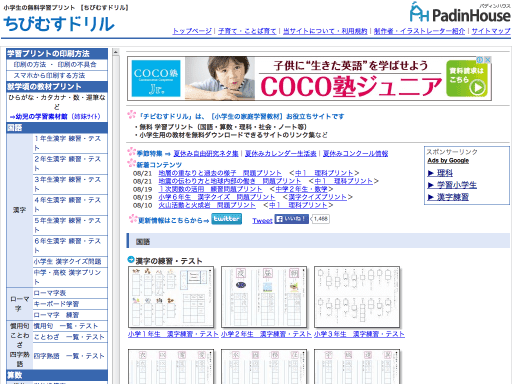Screen dimensions: 512x384
Task: Open 地層の重なりと過去の様子 問題プリント
Action: point(220,173)
